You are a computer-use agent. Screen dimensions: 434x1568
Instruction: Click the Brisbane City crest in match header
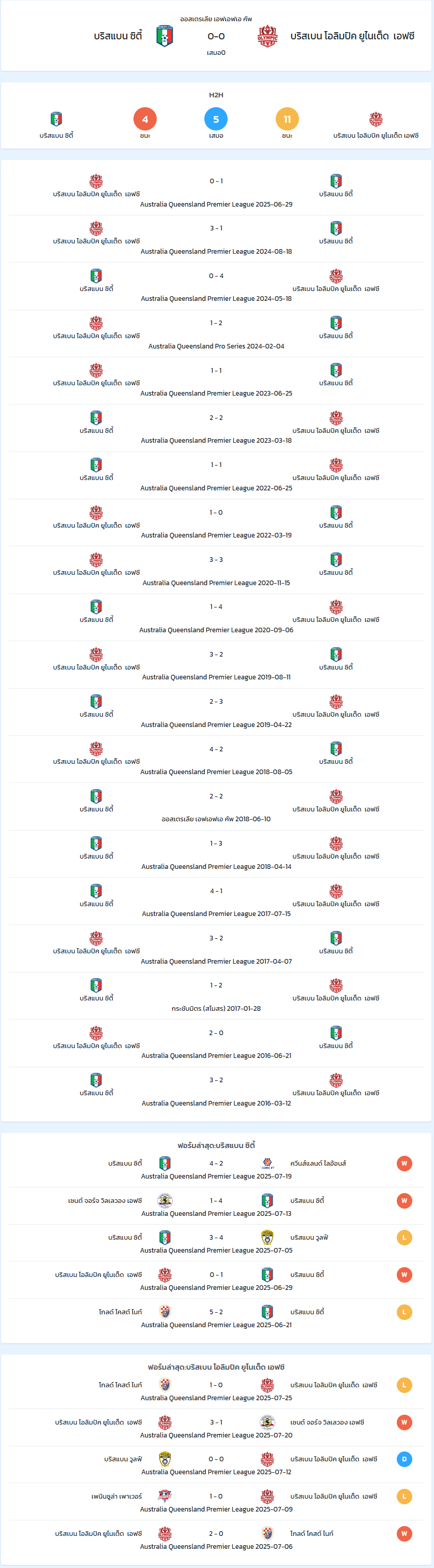tap(164, 36)
